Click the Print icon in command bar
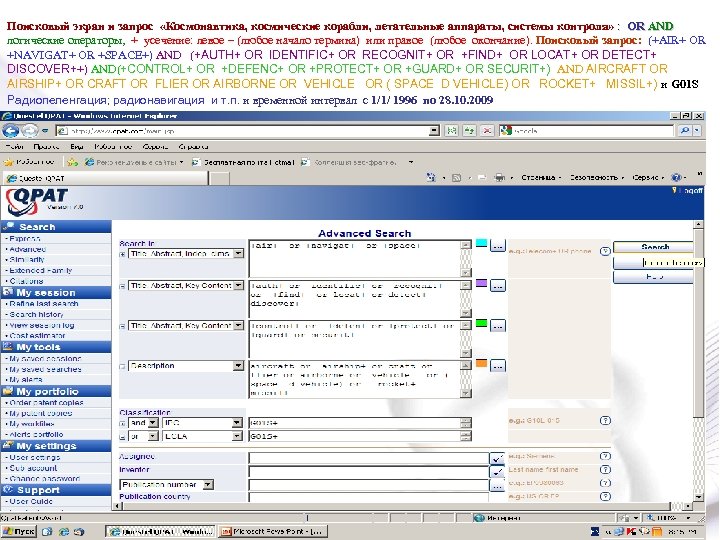Image resolution: width=720 pixels, height=540 pixels. click(x=500, y=177)
